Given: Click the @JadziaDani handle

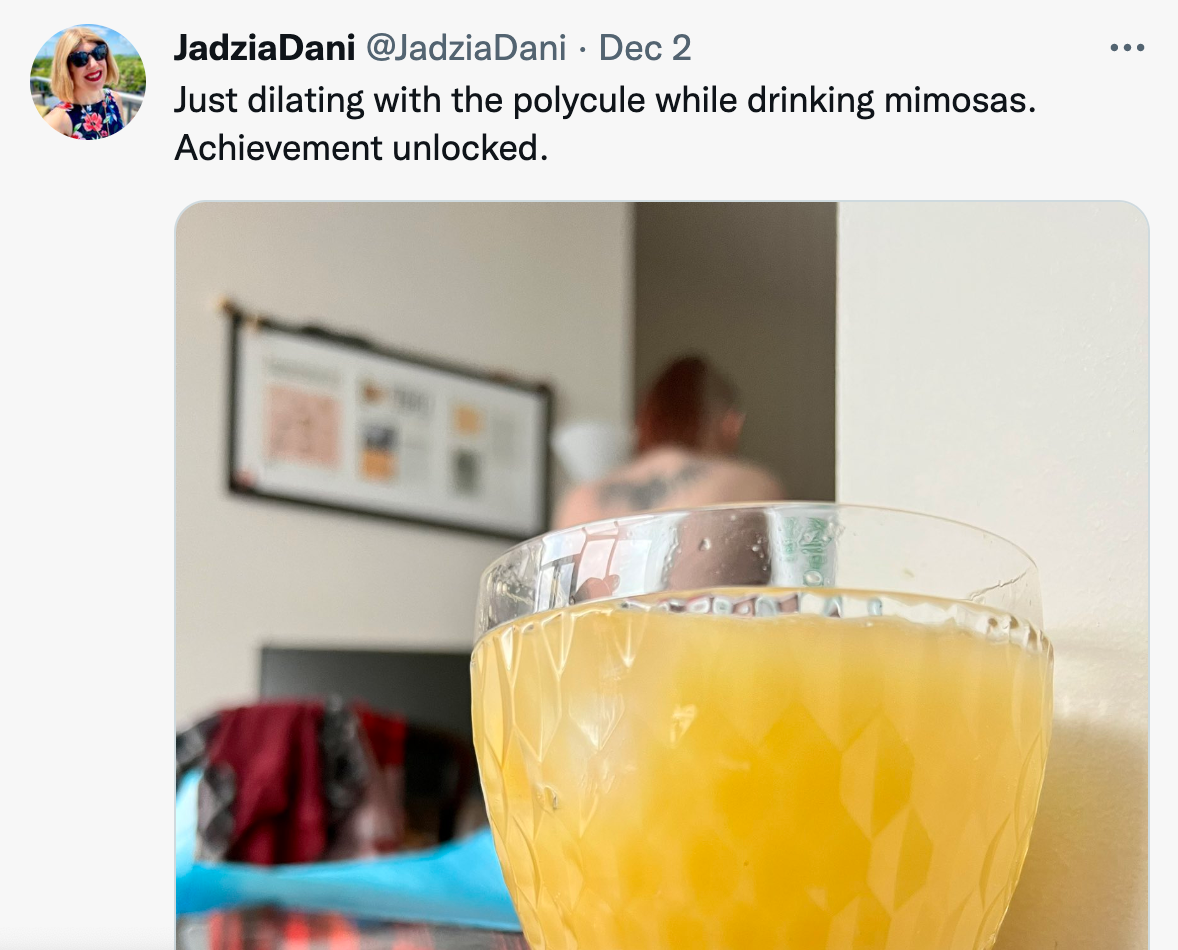Looking at the screenshot, I should click(466, 48).
